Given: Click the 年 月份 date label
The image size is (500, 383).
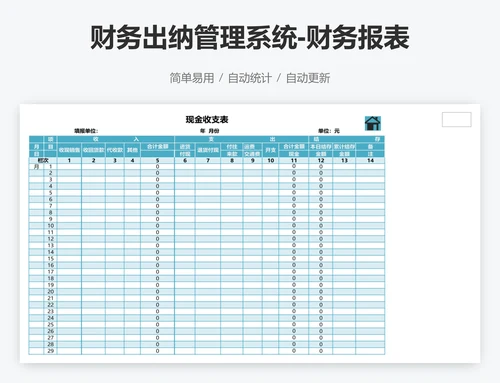Looking at the screenshot, I should point(209,131).
